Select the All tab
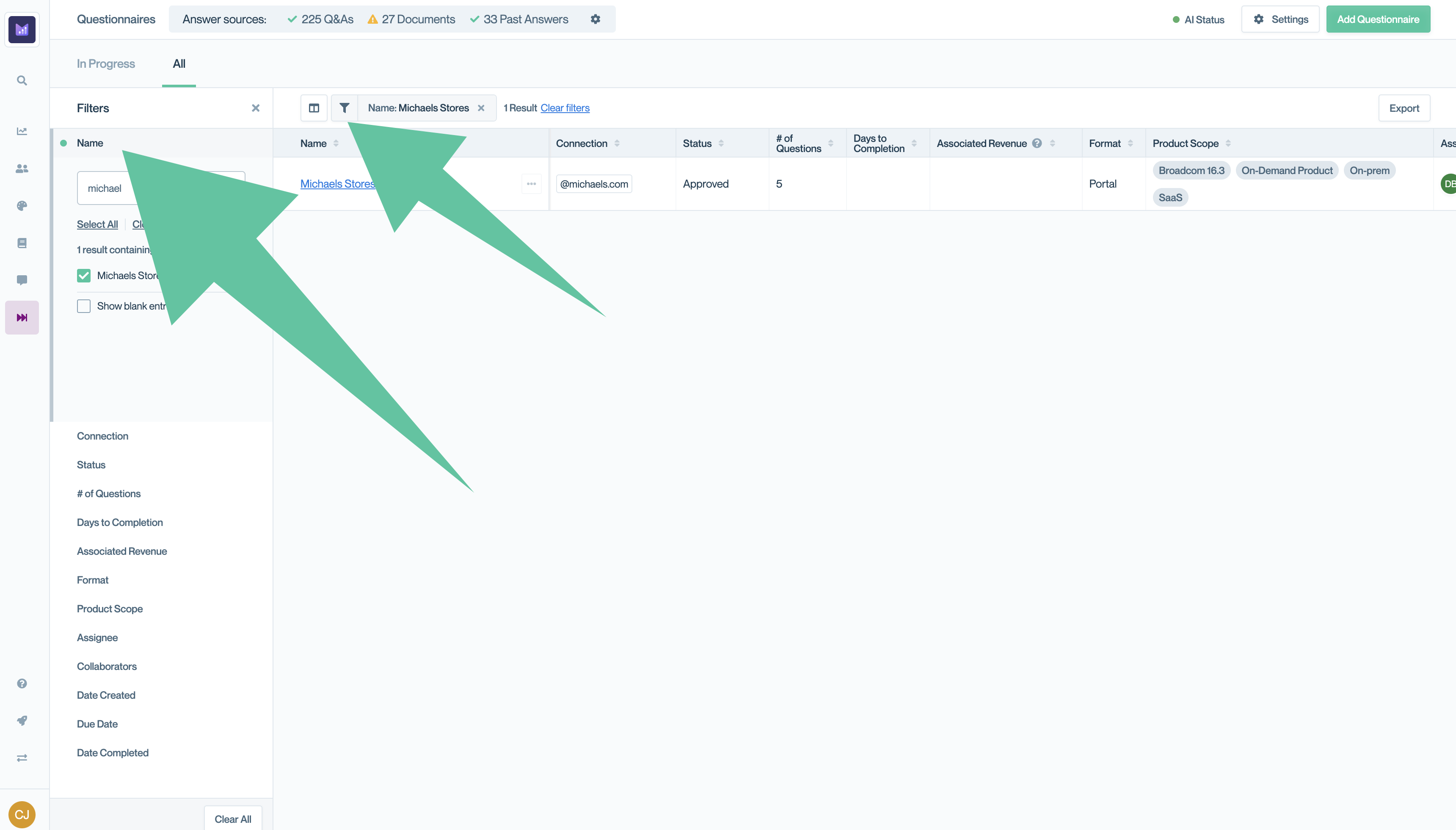 [178, 63]
